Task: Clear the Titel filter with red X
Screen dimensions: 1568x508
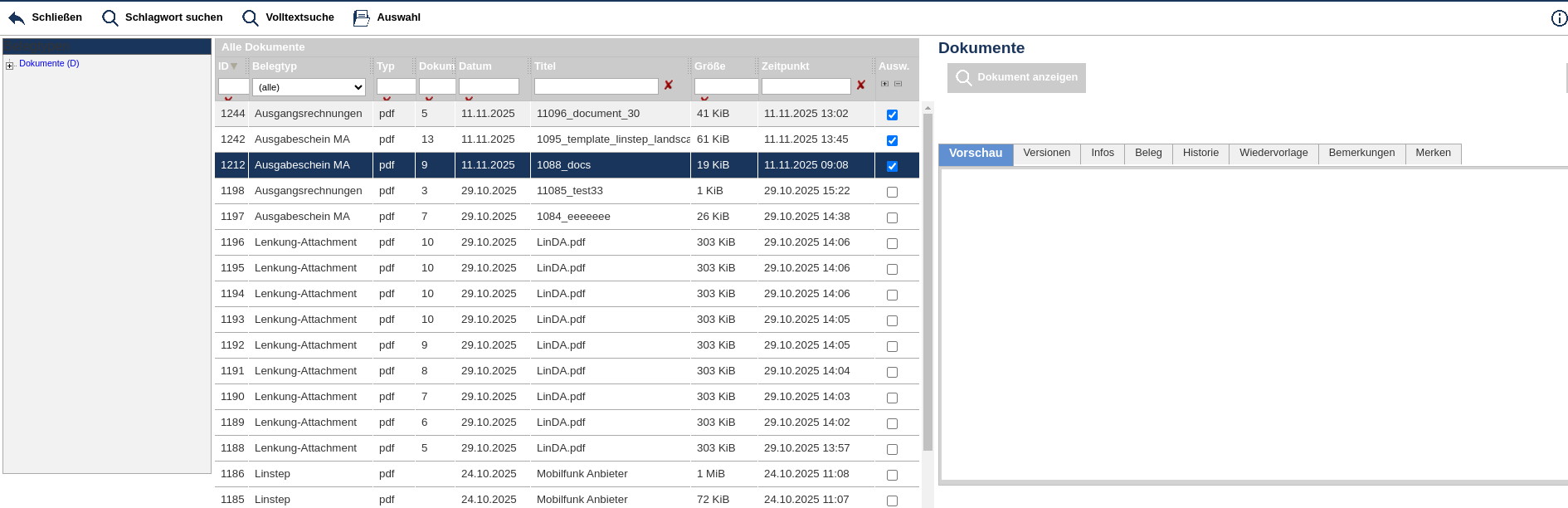Action: click(x=668, y=85)
